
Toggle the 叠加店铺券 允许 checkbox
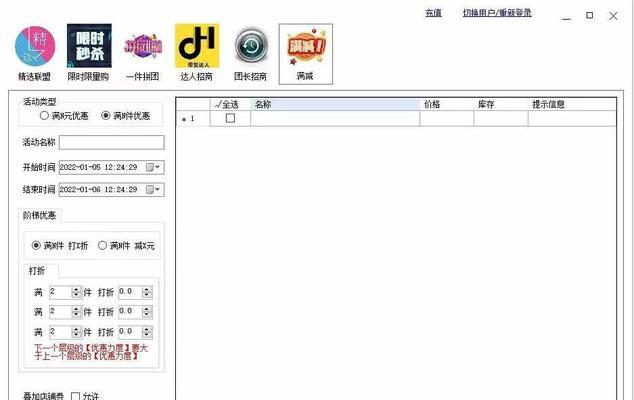point(75,396)
